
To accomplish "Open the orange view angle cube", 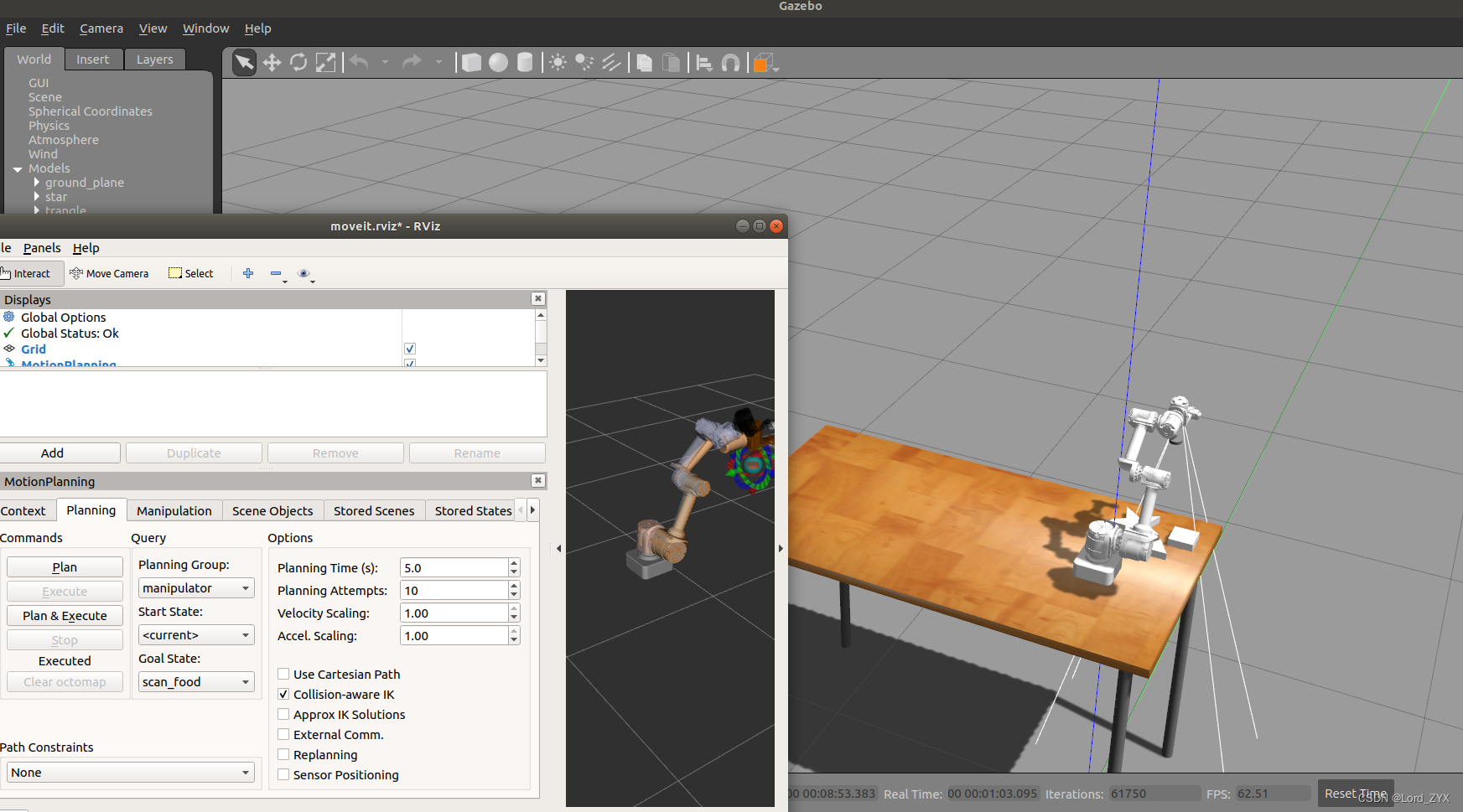I will coord(765,63).
